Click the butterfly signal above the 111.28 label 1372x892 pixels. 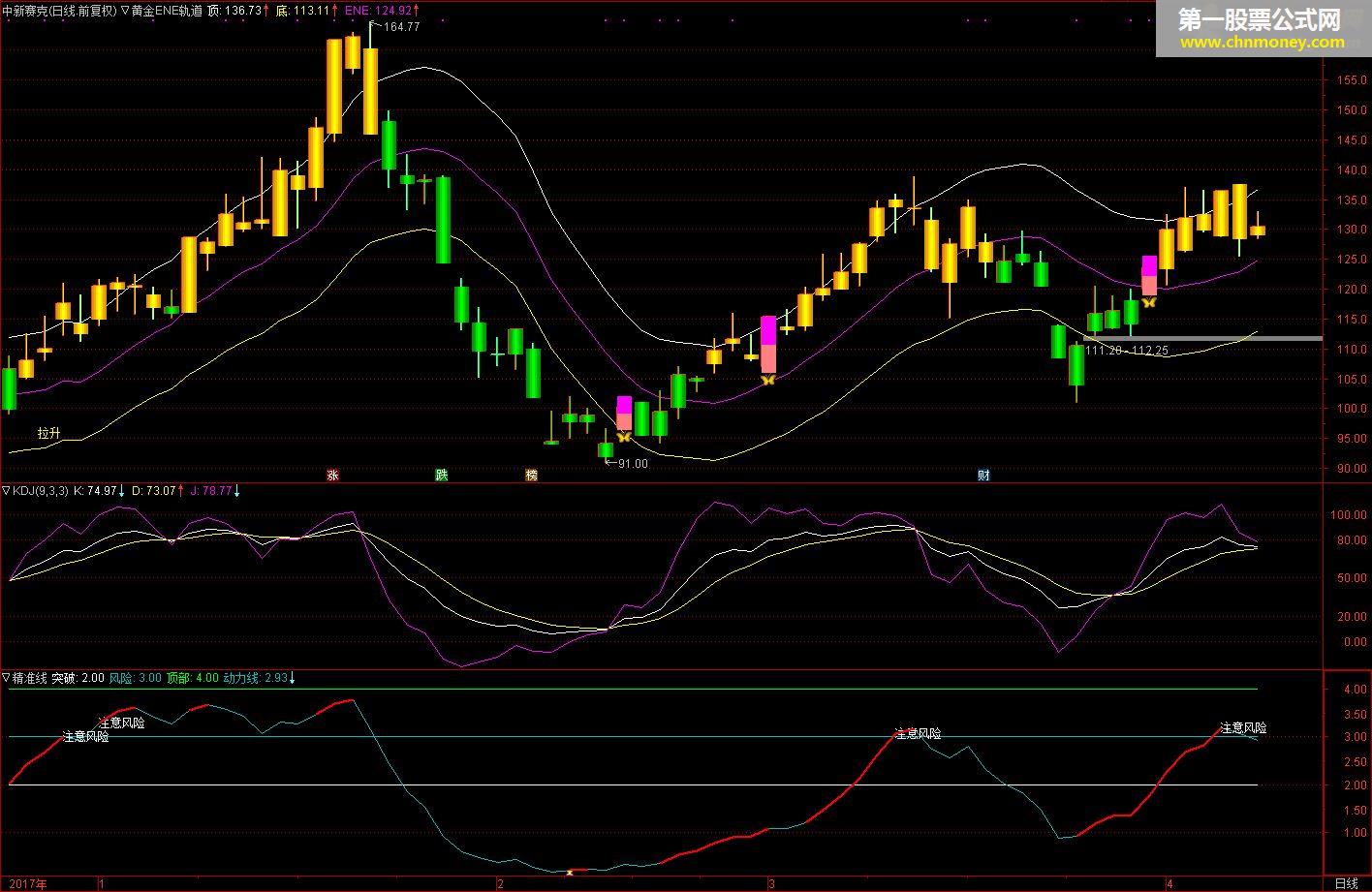click(1149, 302)
